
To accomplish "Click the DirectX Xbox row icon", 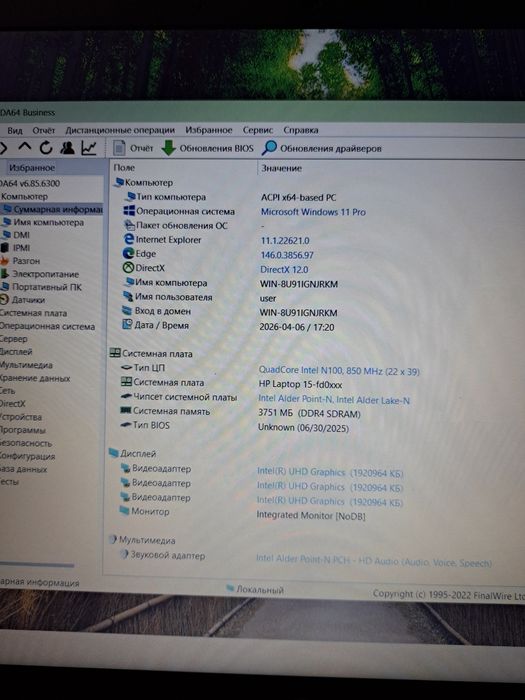I will pyautogui.click(x=129, y=268).
